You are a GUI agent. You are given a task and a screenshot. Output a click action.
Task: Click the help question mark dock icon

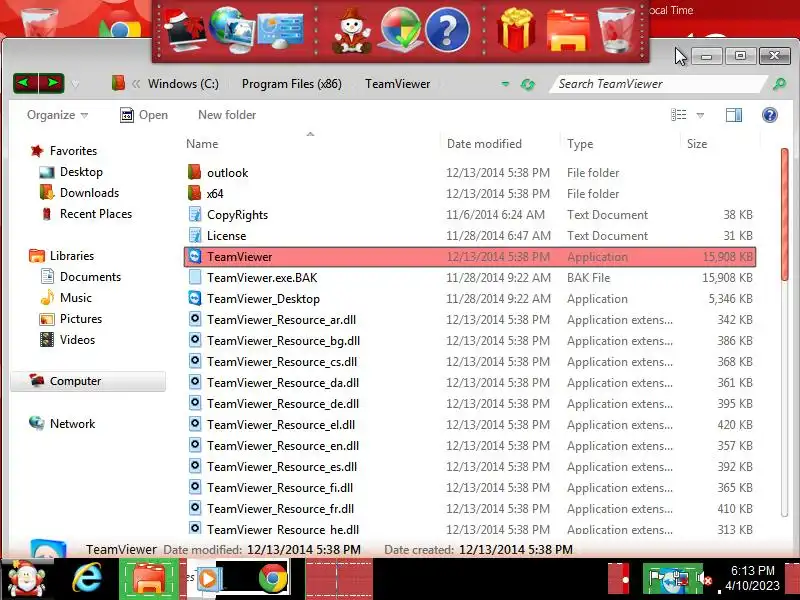(x=447, y=31)
